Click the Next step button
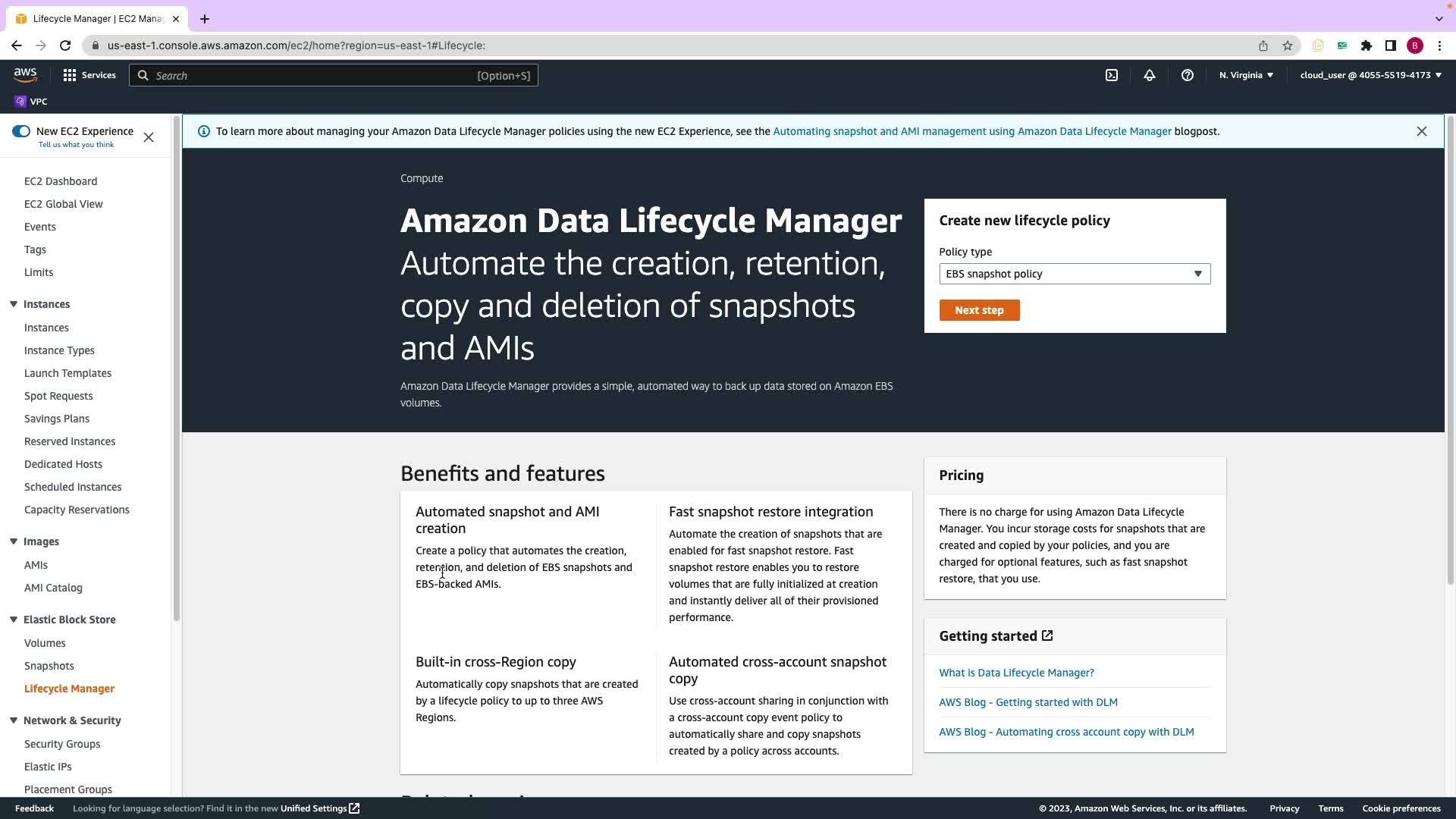The height and width of the screenshot is (819, 1456). 979,310
